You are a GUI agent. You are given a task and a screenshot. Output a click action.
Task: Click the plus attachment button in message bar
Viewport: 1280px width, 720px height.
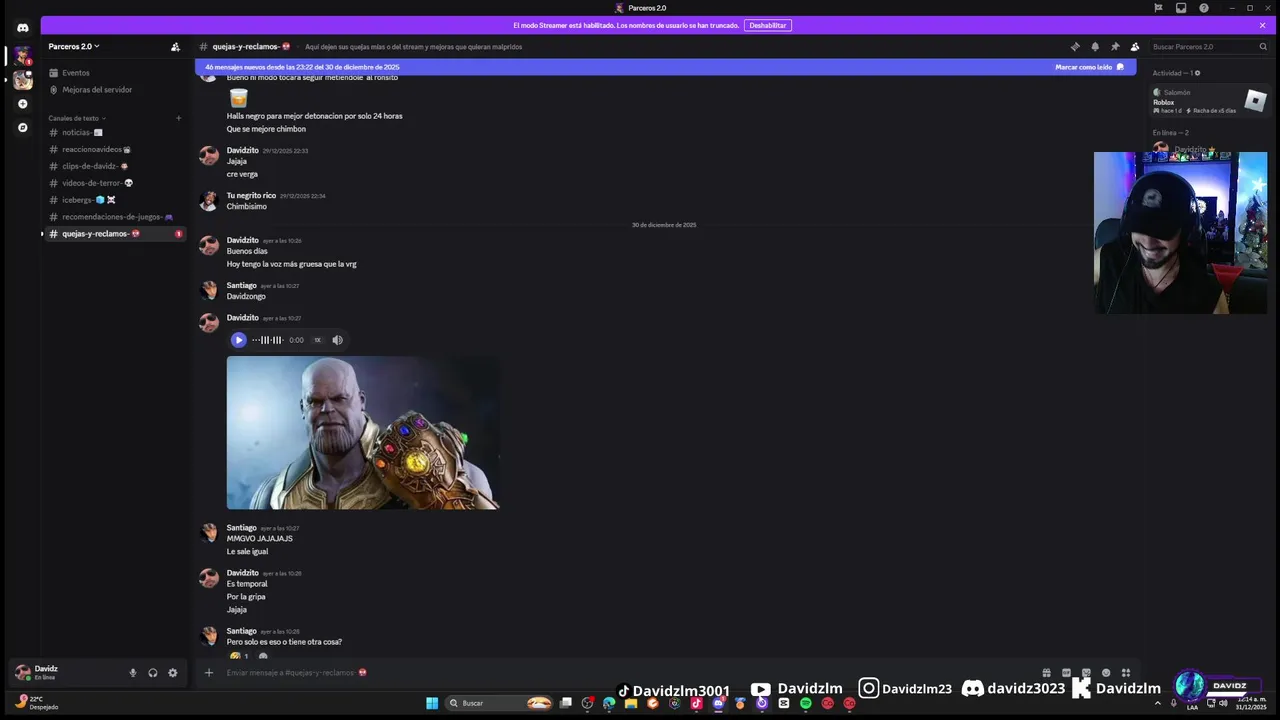coord(209,673)
